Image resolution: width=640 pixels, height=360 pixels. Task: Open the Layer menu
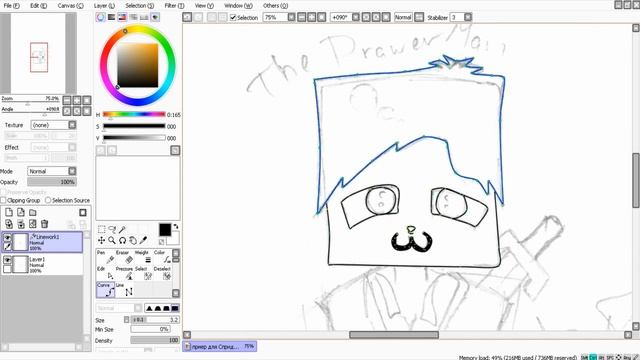tap(104, 6)
